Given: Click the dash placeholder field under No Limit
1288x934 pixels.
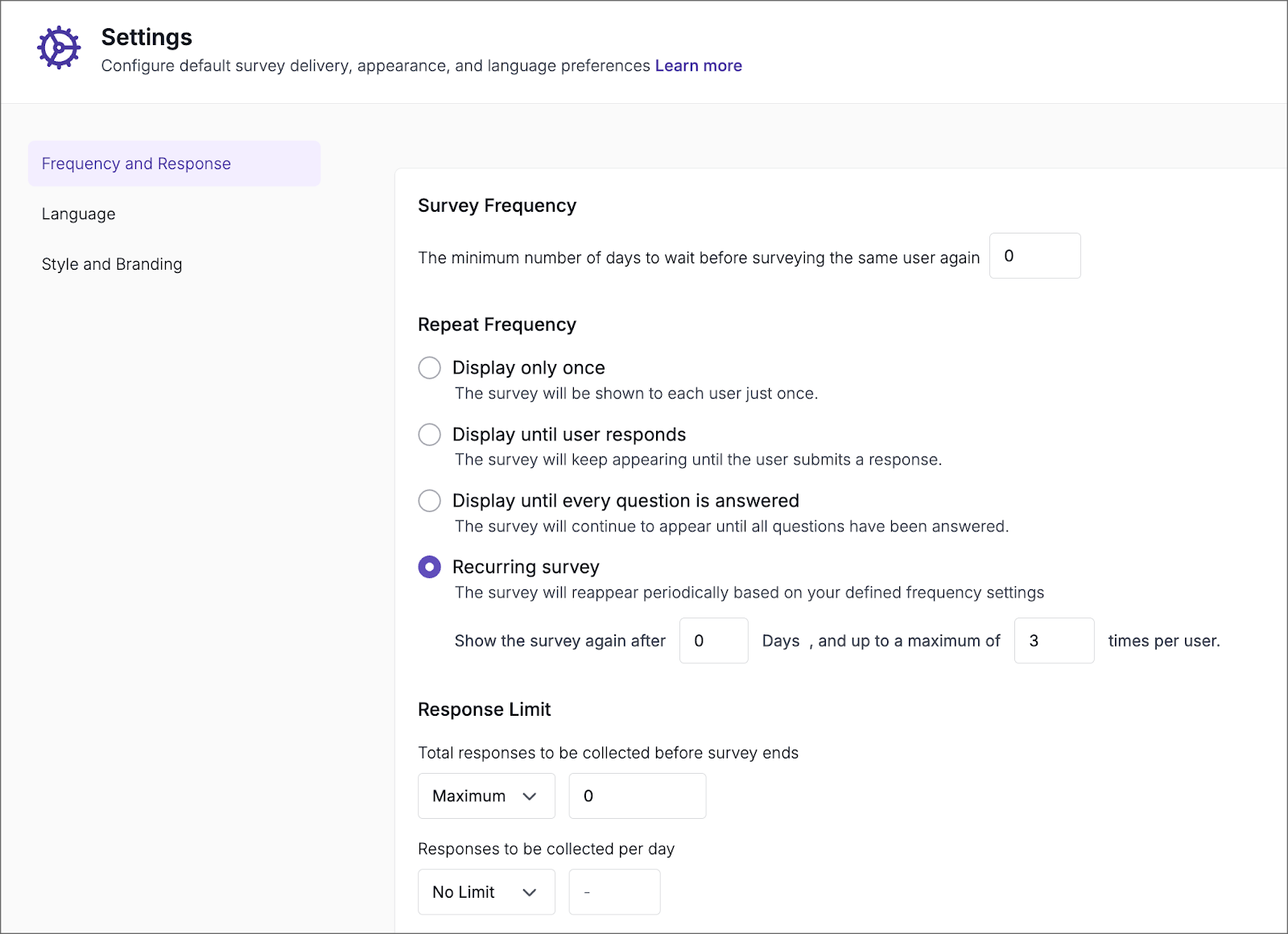Looking at the screenshot, I should (614, 891).
